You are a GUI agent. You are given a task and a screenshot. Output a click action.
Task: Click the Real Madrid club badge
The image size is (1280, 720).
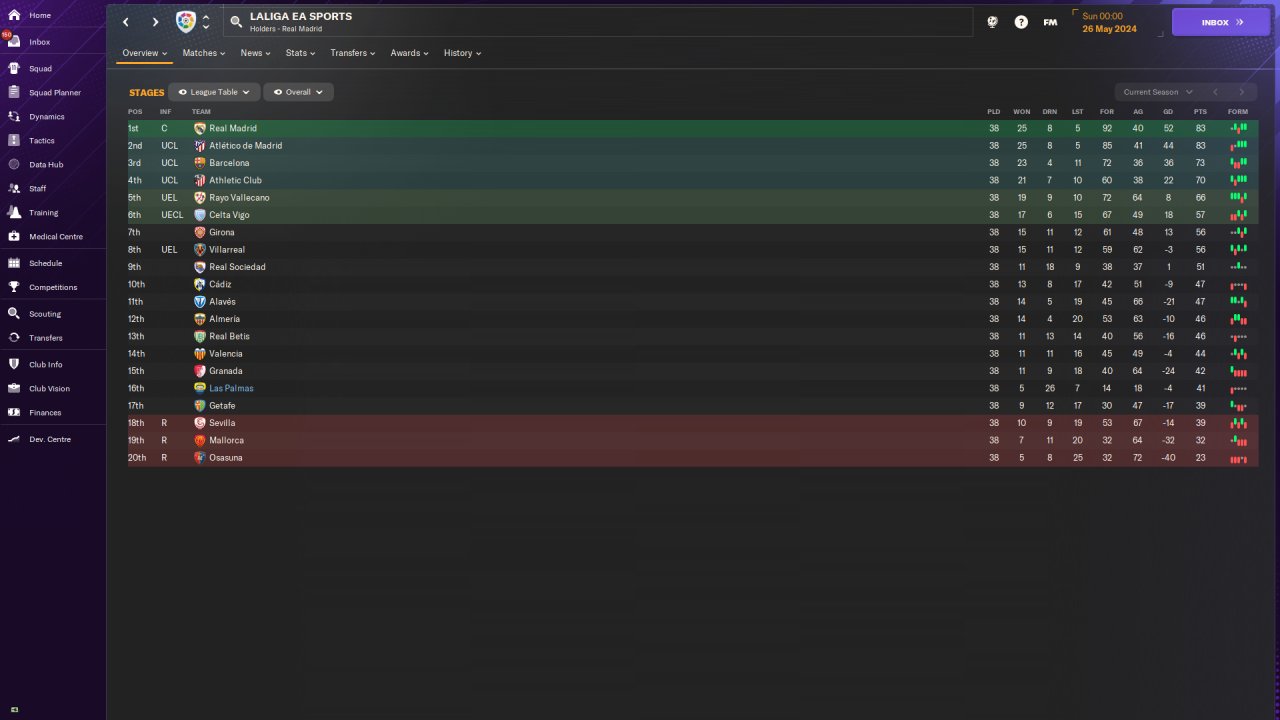(200, 129)
